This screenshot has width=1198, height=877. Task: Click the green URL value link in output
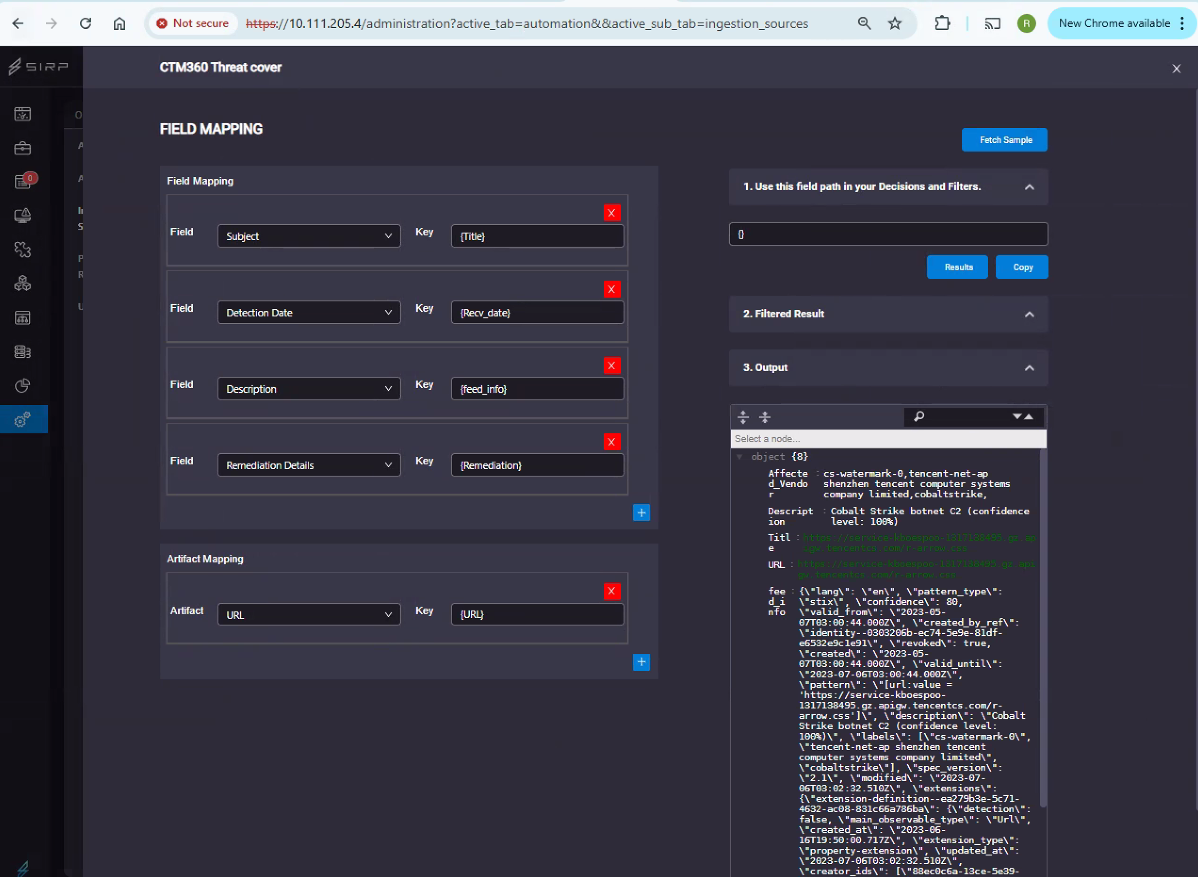pyautogui.click(x=916, y=569)
